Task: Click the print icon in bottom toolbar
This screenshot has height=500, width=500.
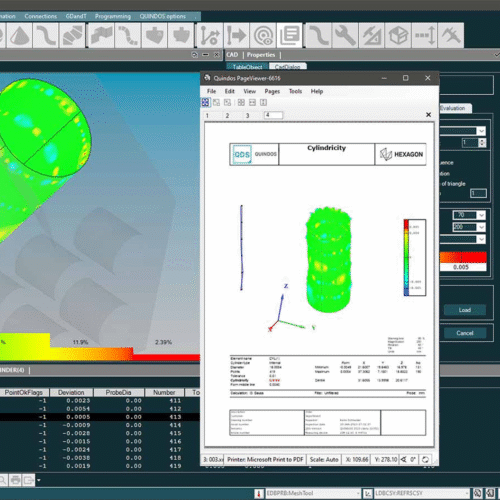Action: [15, 480]
